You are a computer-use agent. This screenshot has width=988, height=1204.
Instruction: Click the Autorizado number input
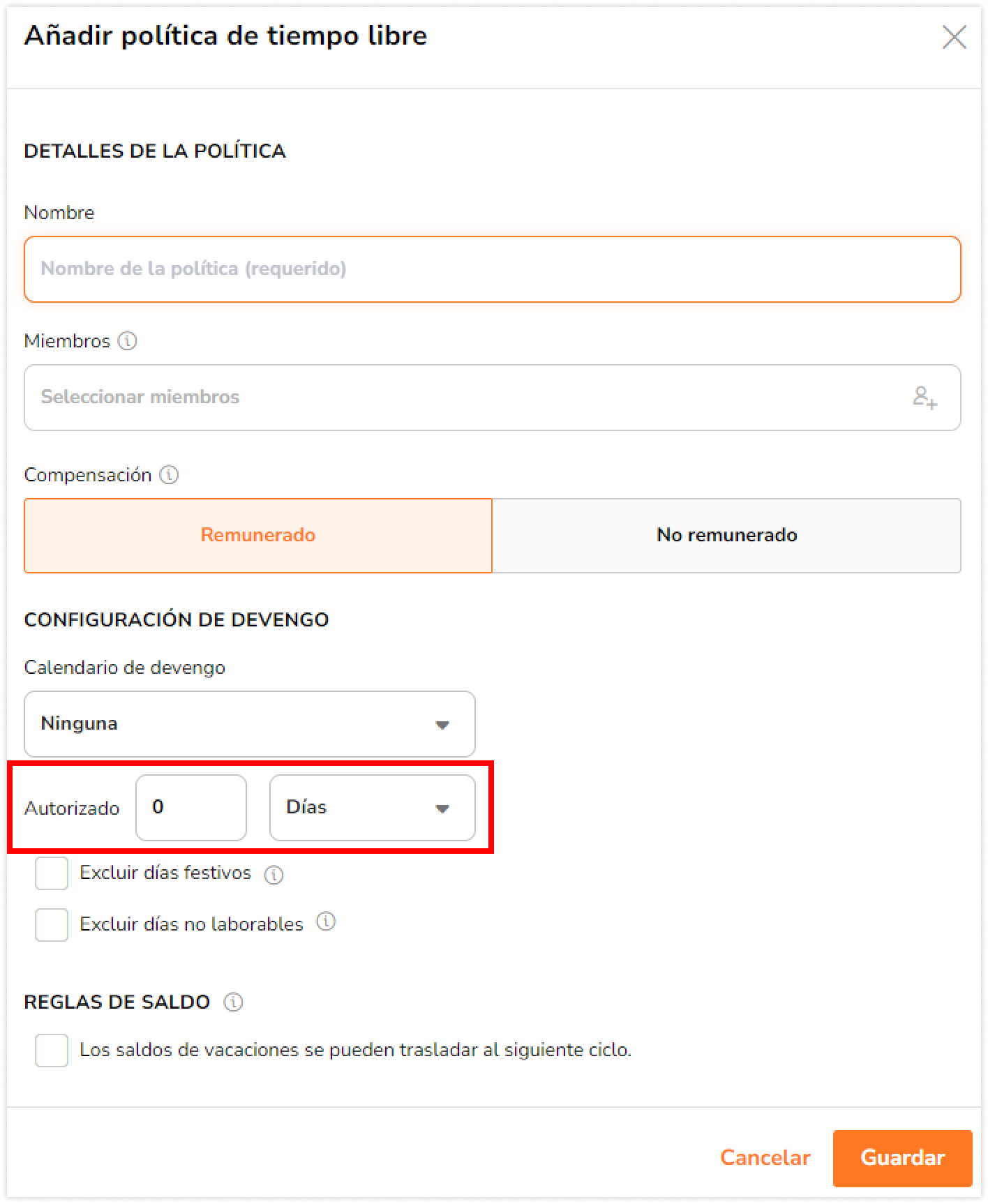pos(191,808)
